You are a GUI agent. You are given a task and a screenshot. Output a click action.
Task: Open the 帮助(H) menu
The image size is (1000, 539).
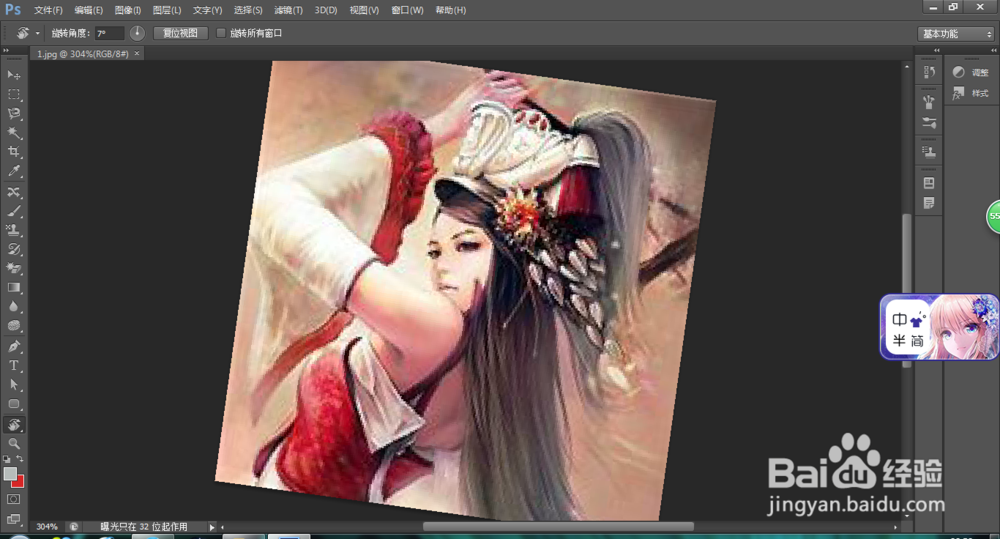pos(451,10)
